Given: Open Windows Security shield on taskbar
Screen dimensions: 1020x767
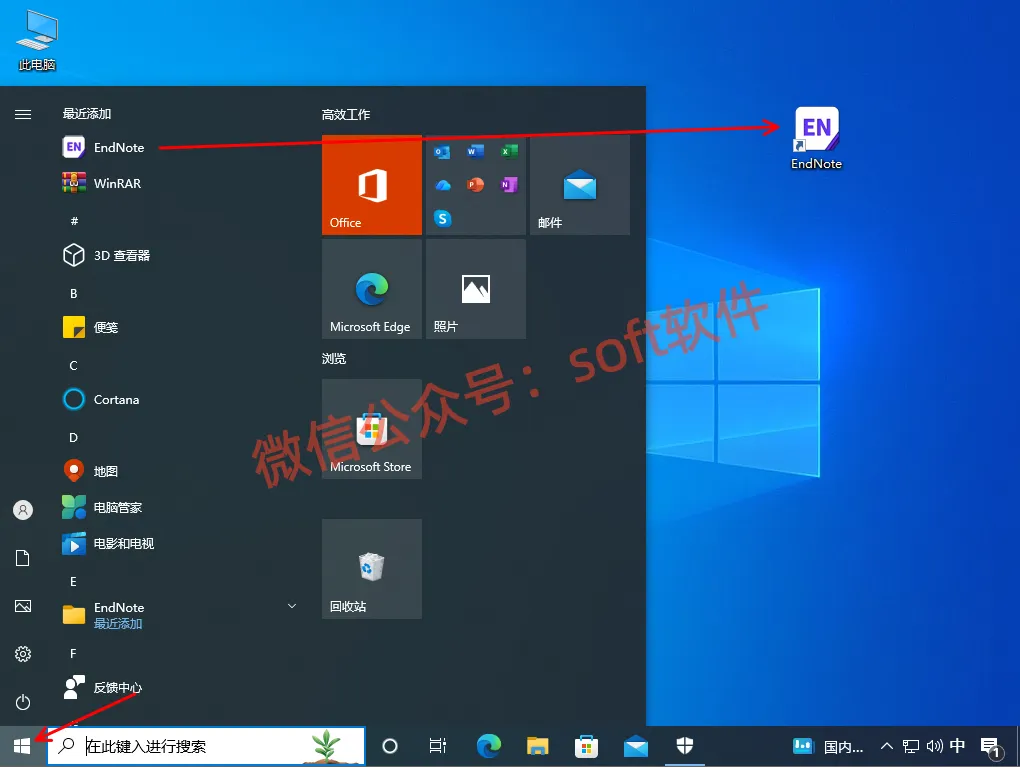Looking at the screenshot, I should (x=684, y=746).
